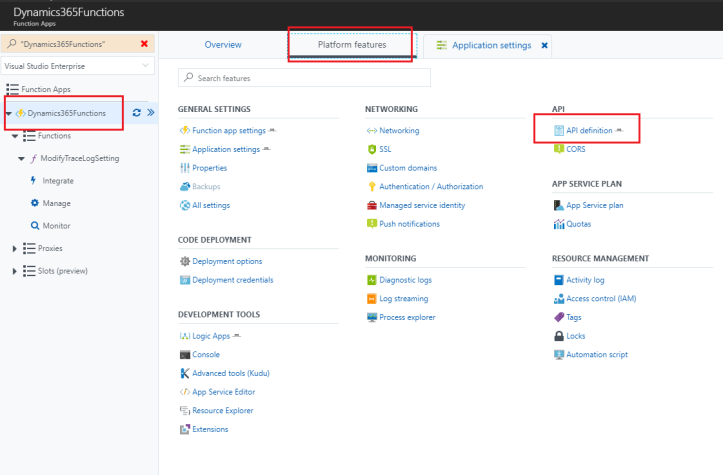Image resolution: width=723 pixels, height=475 pixels.
Task: Clear the search filter with red X
Action: click(x=144, y=44)
